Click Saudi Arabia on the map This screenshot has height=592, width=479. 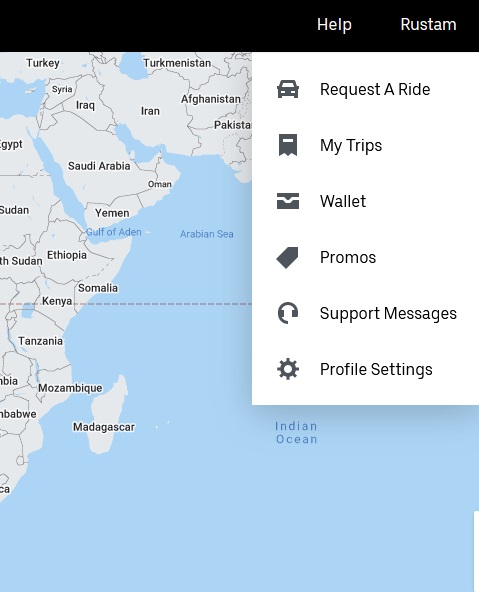(99, 166)
